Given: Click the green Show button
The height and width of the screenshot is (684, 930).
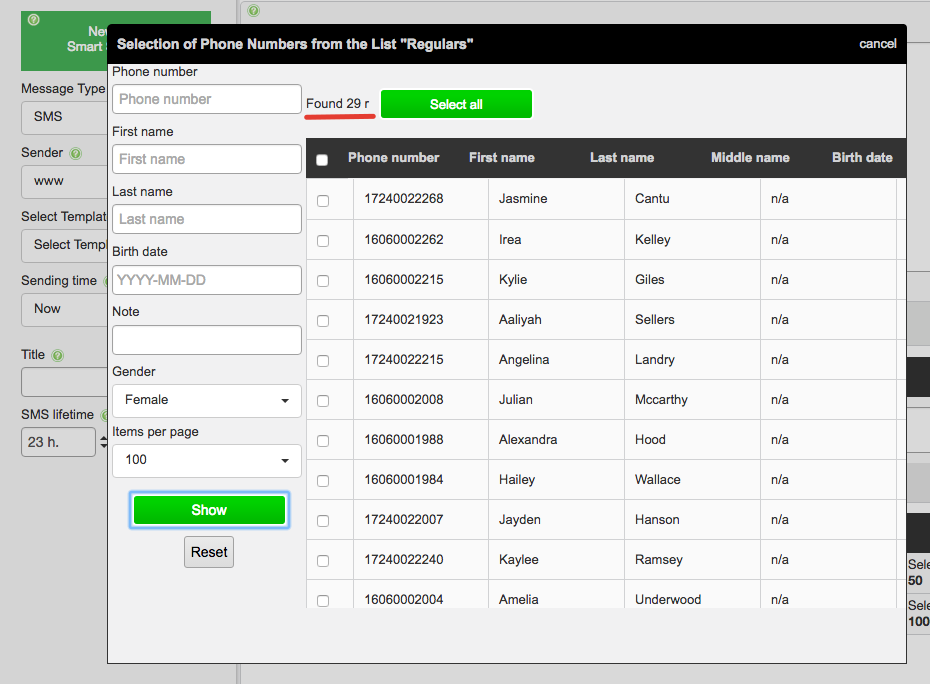Looking at the screenshot, I should click(x=209, y=510).
